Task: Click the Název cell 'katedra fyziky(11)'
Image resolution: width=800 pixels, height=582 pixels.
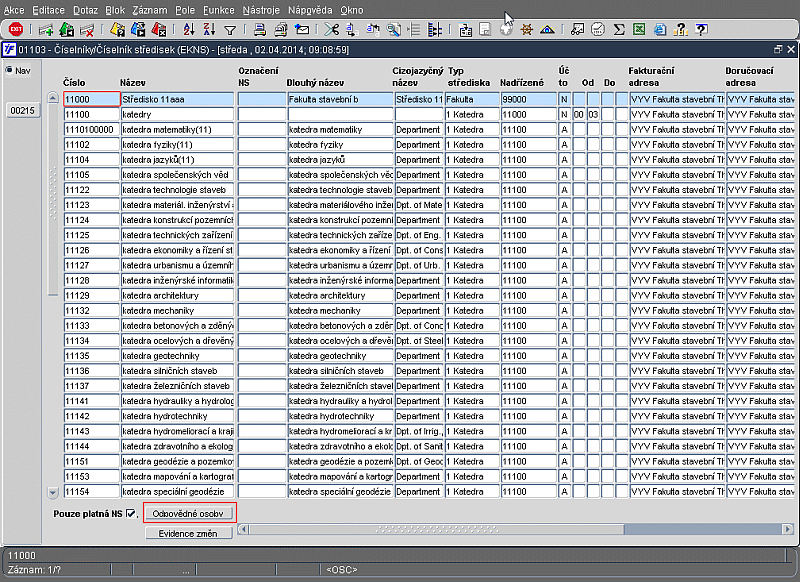Action: 177,144
